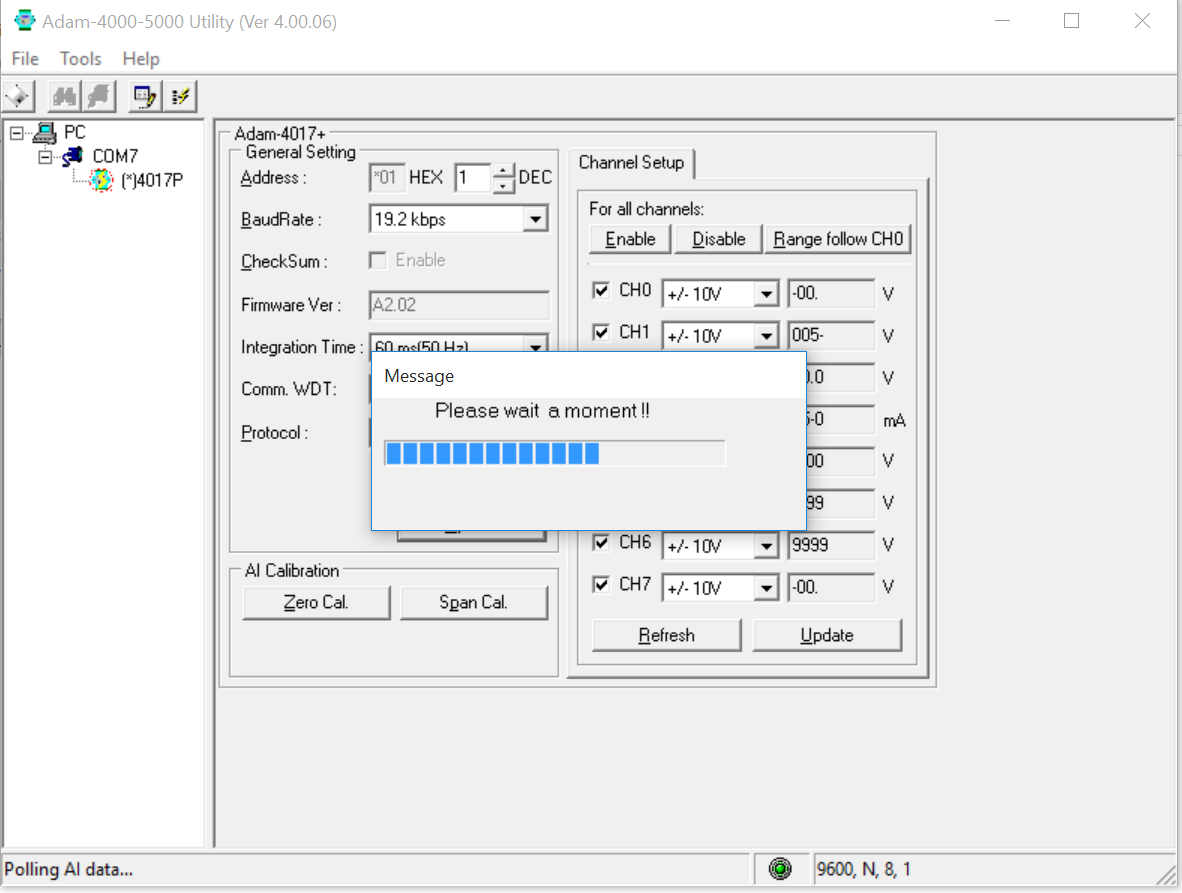Click the Message dialog title bar

[589, 376]
